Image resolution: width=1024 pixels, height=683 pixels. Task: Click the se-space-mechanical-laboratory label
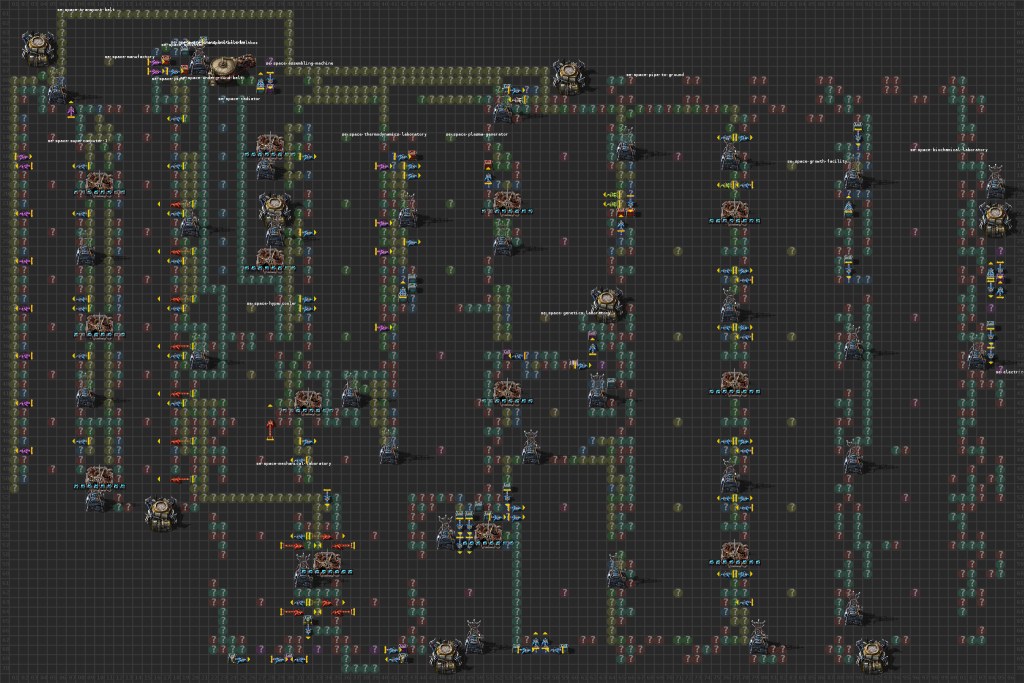[x=293, y=464]
